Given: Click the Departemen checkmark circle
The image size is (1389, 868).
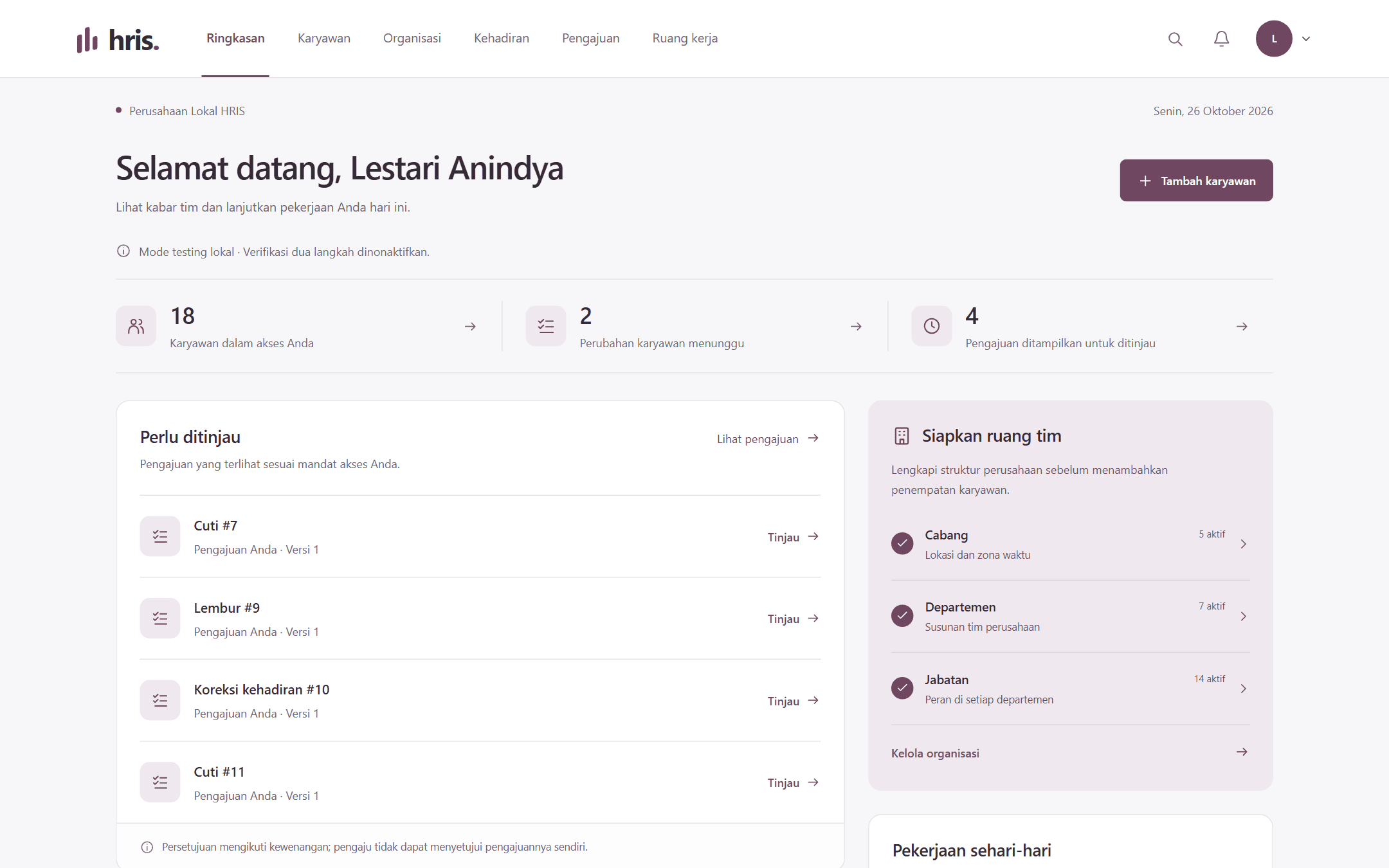Looking at the screenshot, I should click(x=902, y=616).
